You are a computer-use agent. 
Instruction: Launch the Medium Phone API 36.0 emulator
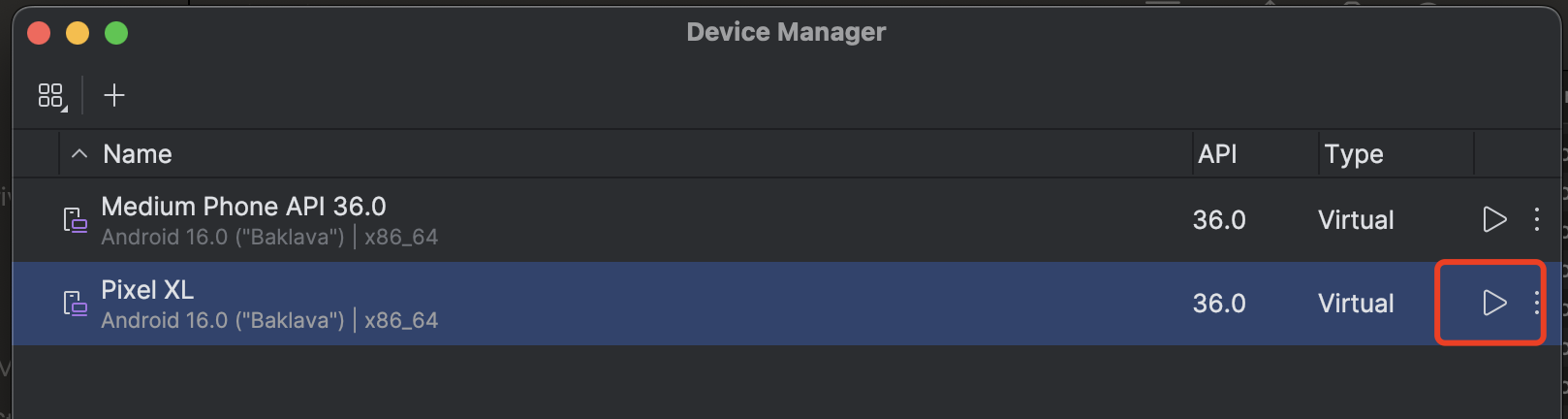[1494, 220]
